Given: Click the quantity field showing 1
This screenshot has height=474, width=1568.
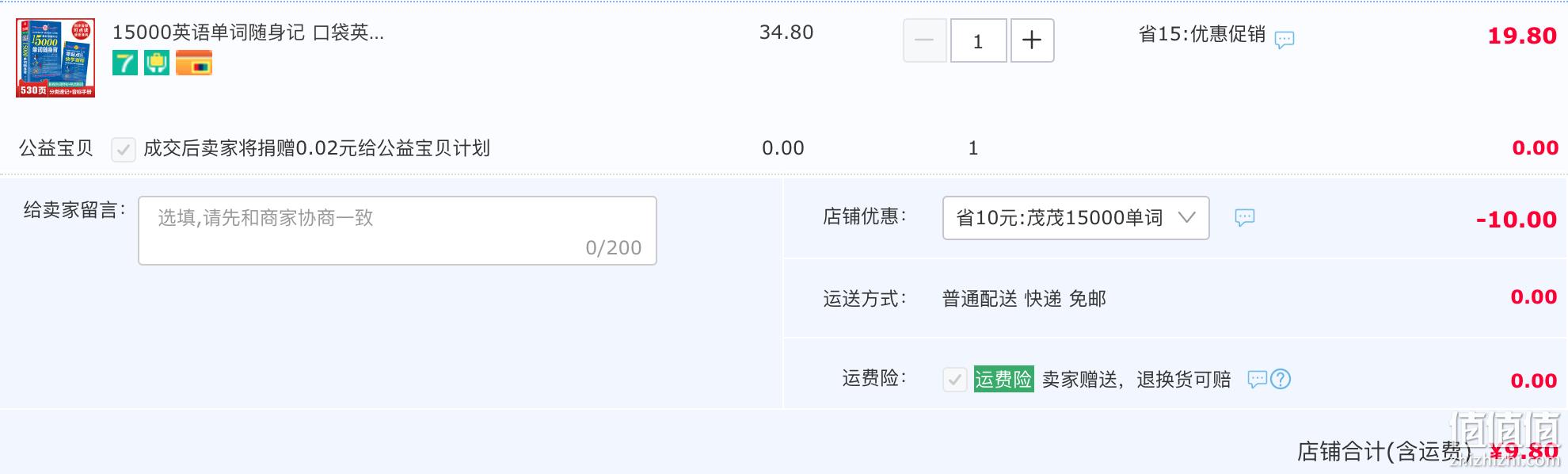Looking at the screenshot, I should [x=978, y=40].
